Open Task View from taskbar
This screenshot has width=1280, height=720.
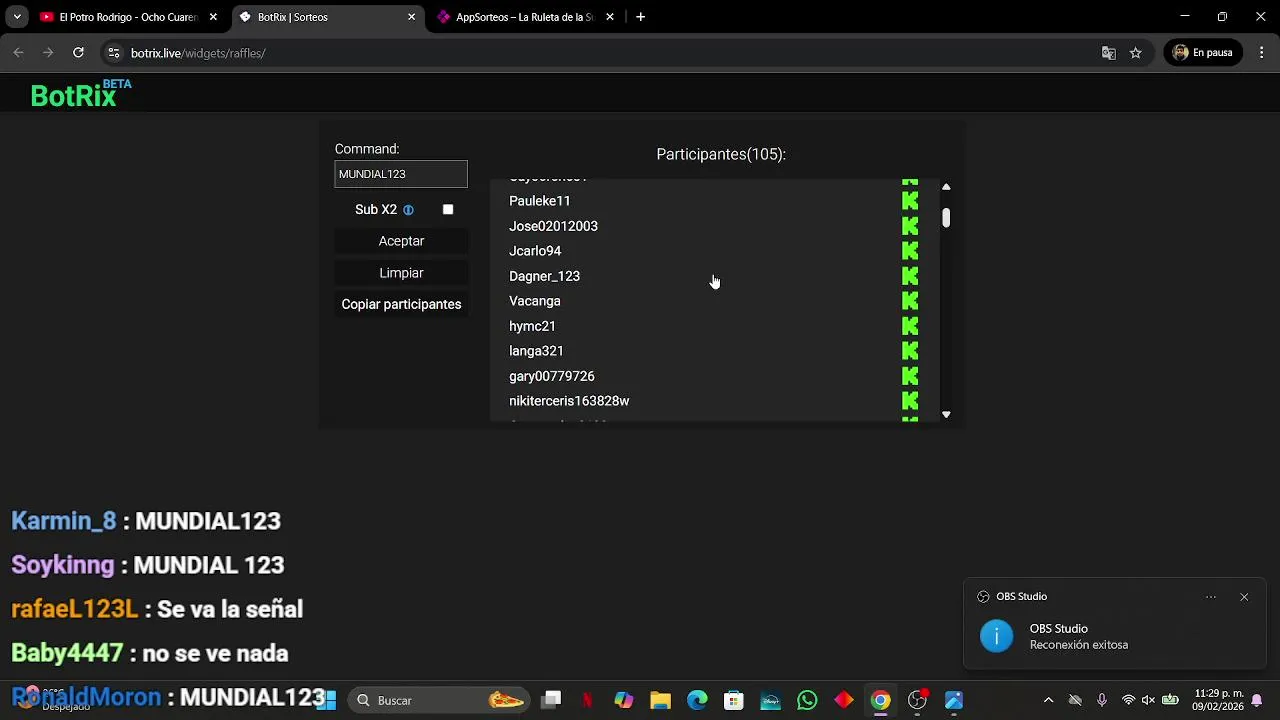(551, 700)
